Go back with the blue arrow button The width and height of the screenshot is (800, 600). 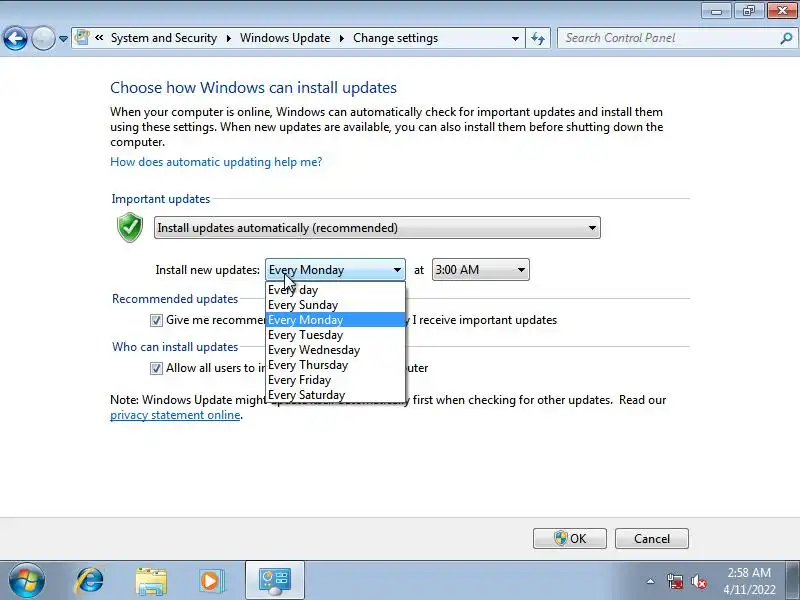pos(15,38)
